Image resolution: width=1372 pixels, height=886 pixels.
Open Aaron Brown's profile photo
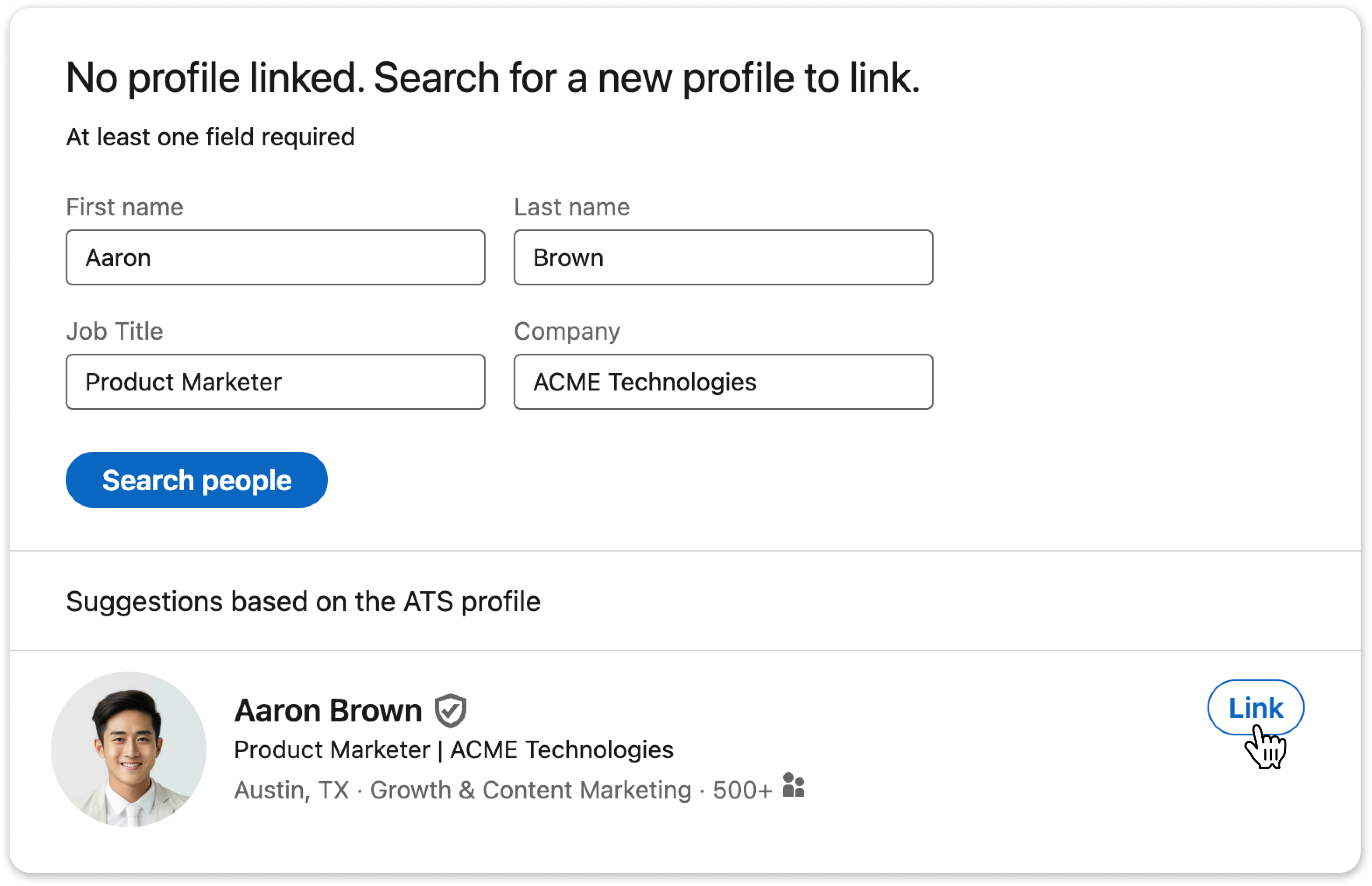click(129, 750)
